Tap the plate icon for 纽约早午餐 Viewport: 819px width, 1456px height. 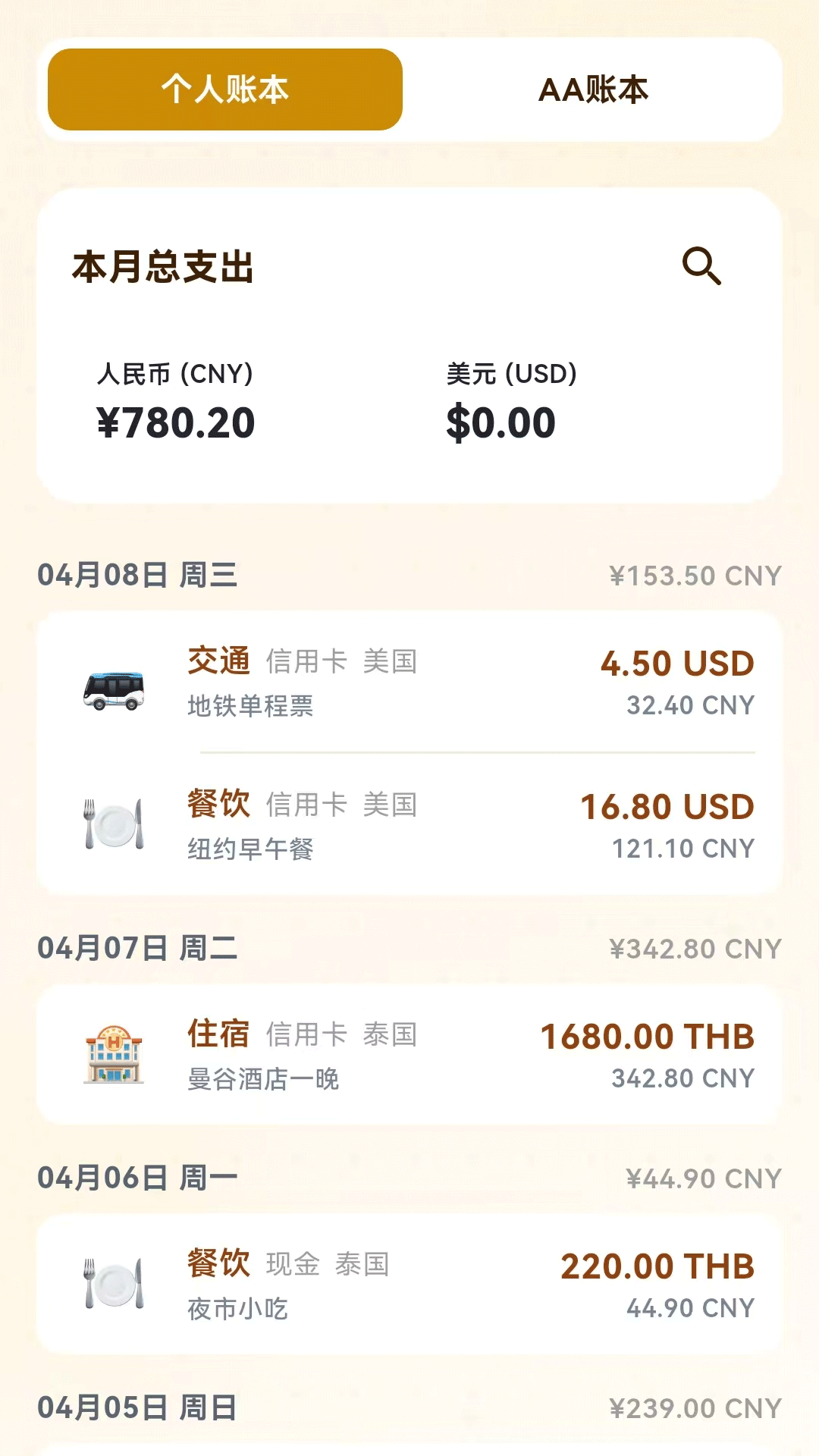[x=114, y=824]
